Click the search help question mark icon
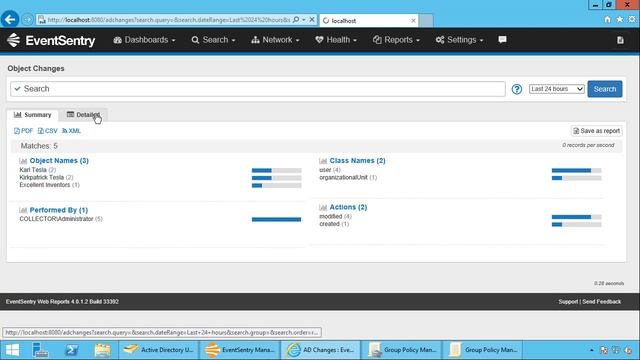The height and width of the screenshot is (360, 640). [517, 89]
